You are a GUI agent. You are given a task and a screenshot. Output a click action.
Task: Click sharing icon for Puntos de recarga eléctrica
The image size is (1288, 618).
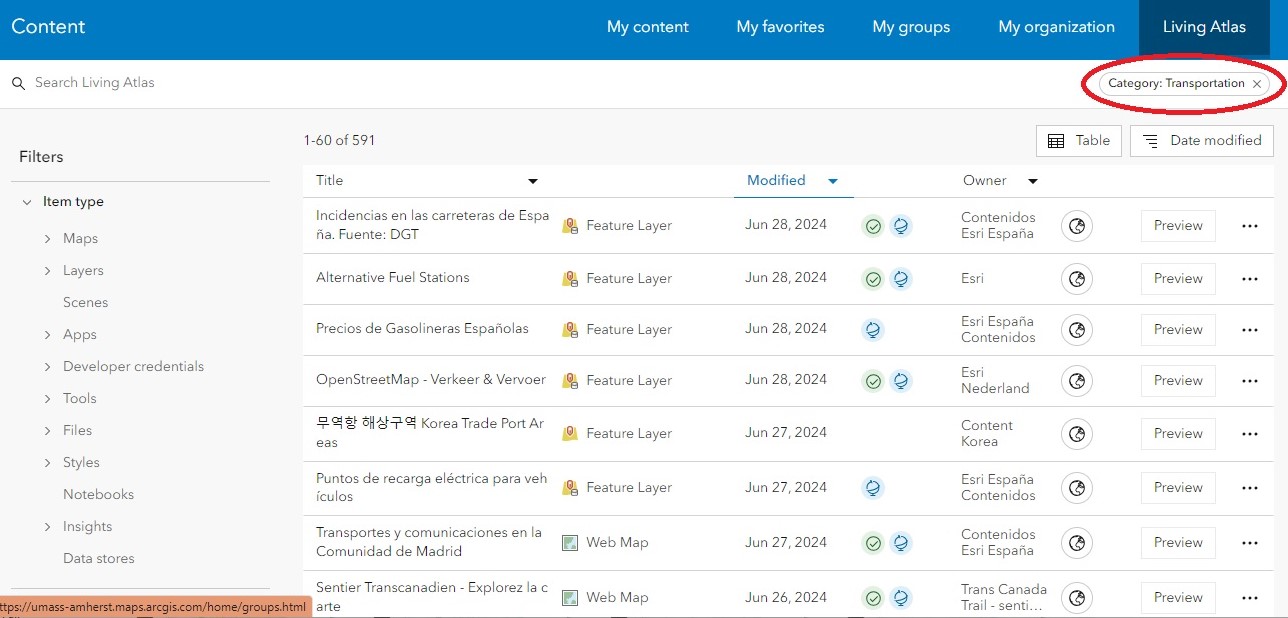(x=1076, y=488)
